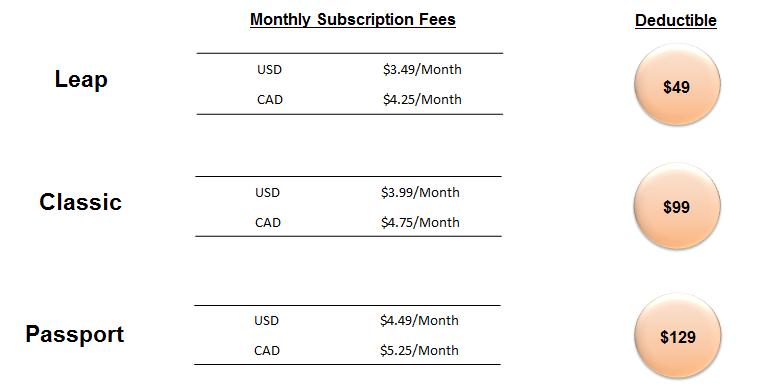Click the Monthly Subscription Fees heading
775x390 pixels.
click(x=353, y=20)
